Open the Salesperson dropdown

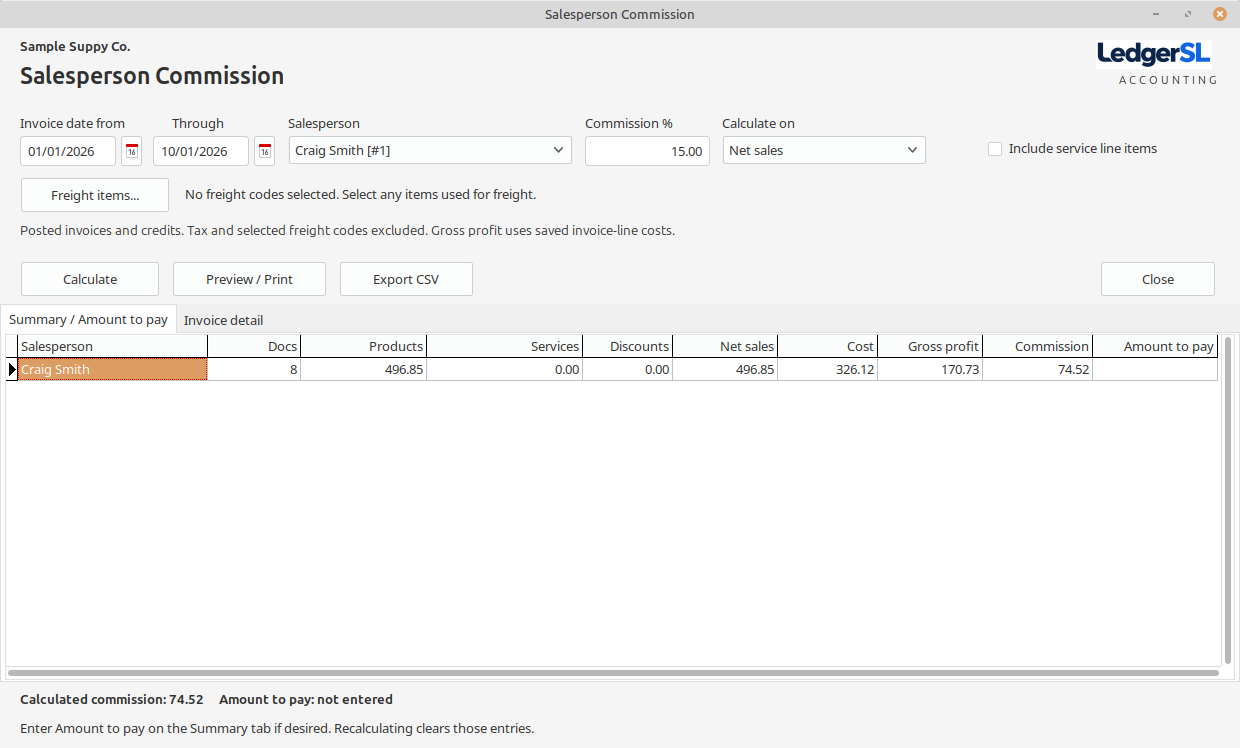coord(430,151)
